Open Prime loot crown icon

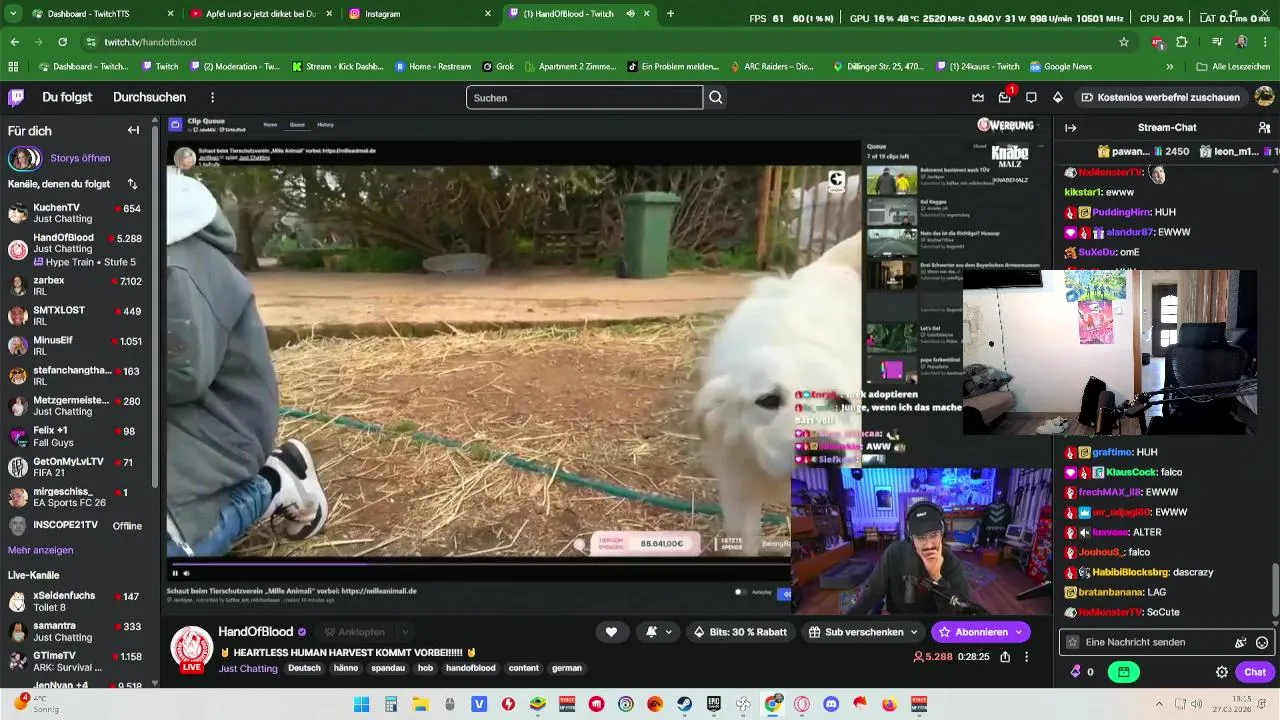pyautogui.click(x=978, y=97)
